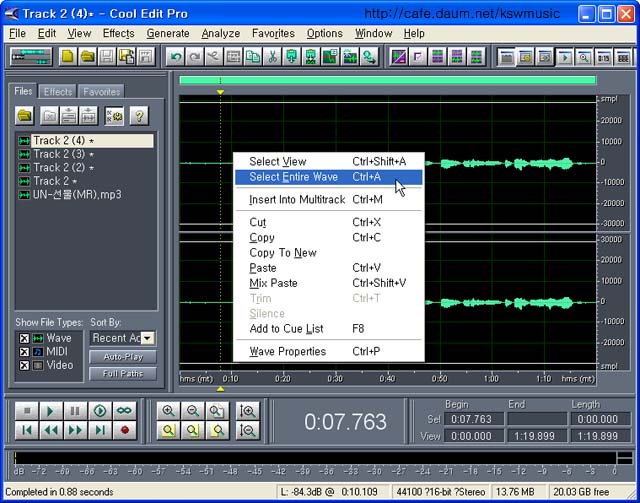Click the scissors Cut toolbar icon
640x503 pixels.
click(x=272, y=57)
